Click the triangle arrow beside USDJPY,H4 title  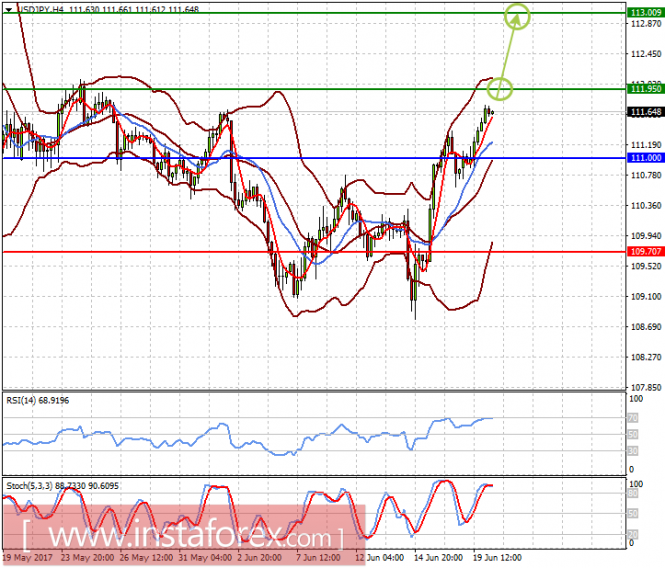click(7, 9)
